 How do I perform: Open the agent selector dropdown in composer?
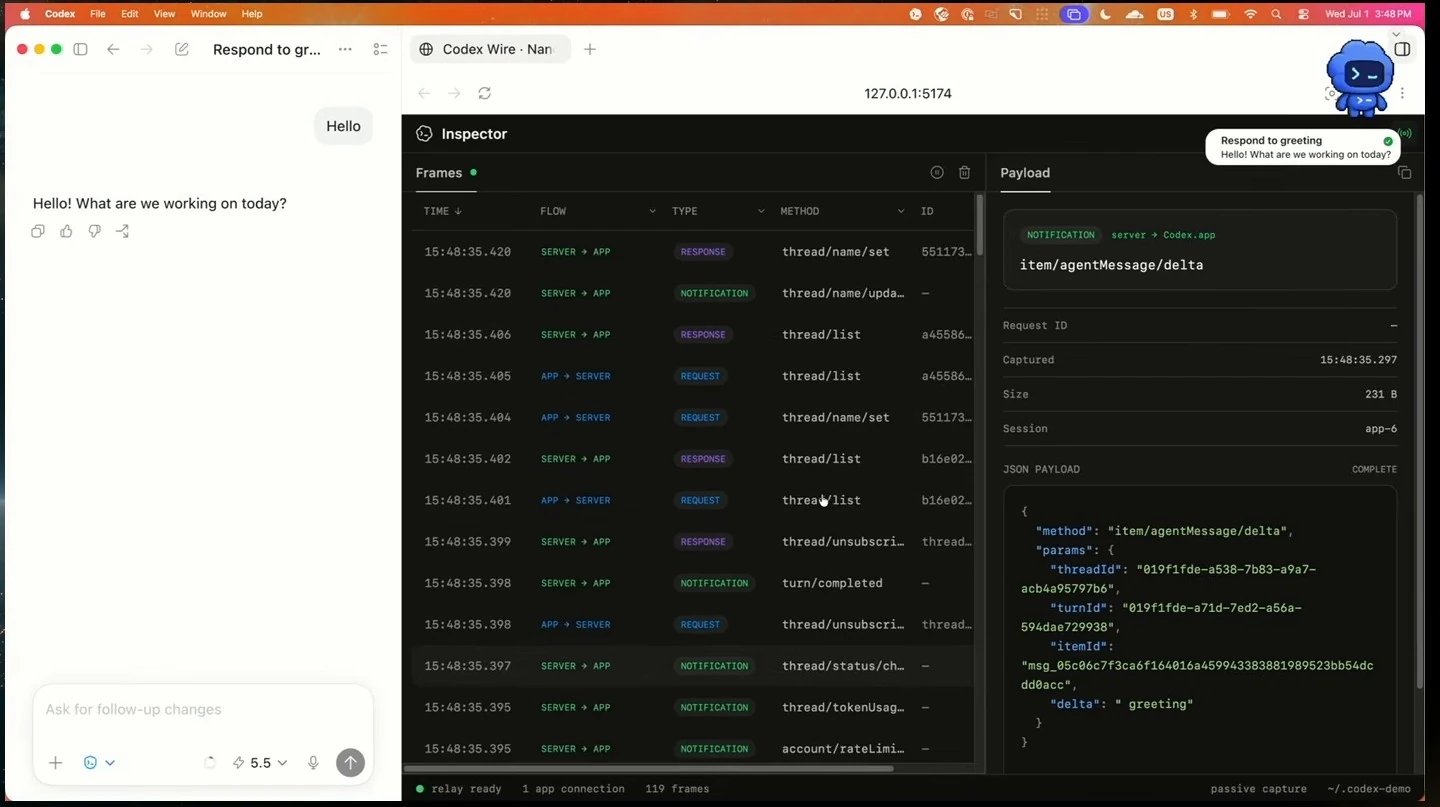pos(99,762)
